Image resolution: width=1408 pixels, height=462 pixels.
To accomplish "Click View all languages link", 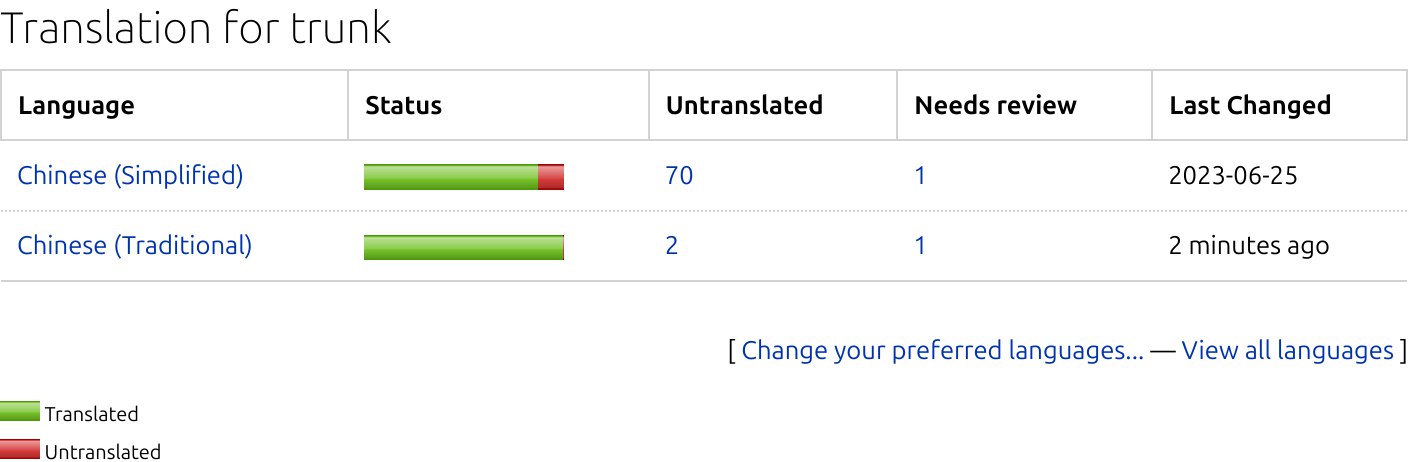I will (1287, 351).
